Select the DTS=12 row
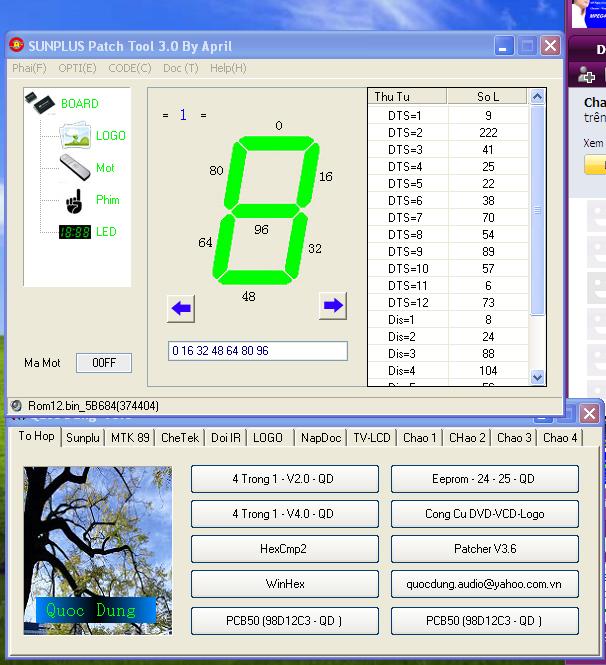Viewport: 606px width, 665px height. (x=448, y=302)
